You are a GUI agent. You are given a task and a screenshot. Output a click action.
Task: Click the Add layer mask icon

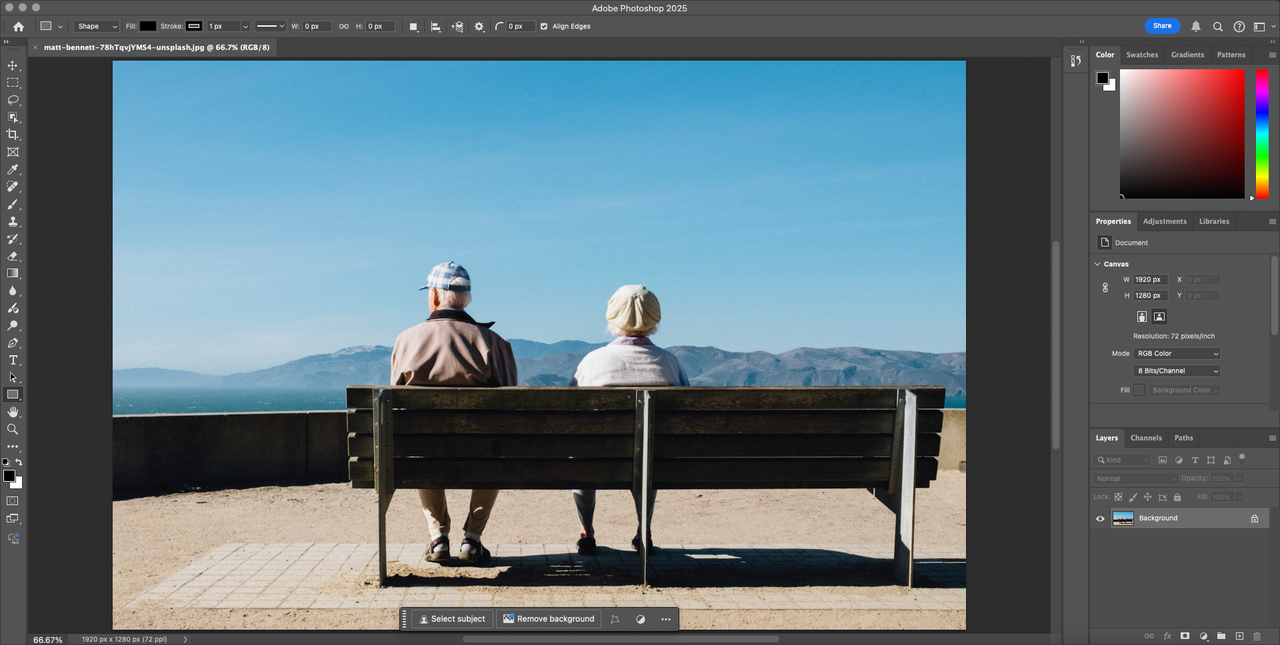click(x=1185, y=636)
